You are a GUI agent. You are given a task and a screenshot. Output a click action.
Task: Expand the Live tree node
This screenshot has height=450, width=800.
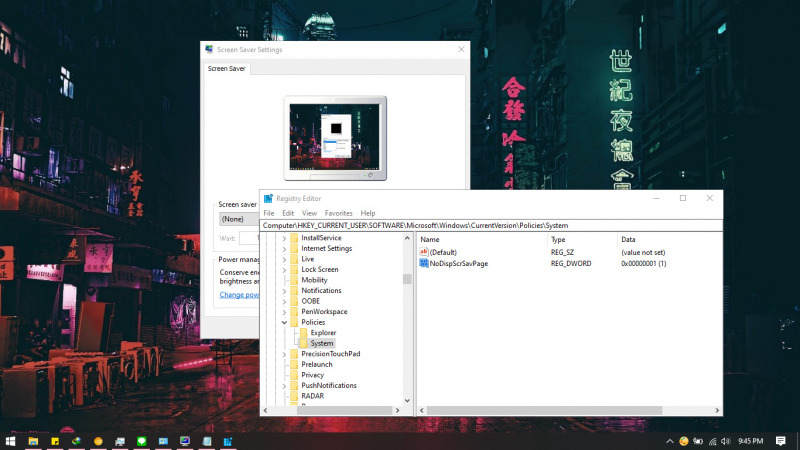point(284,259)
